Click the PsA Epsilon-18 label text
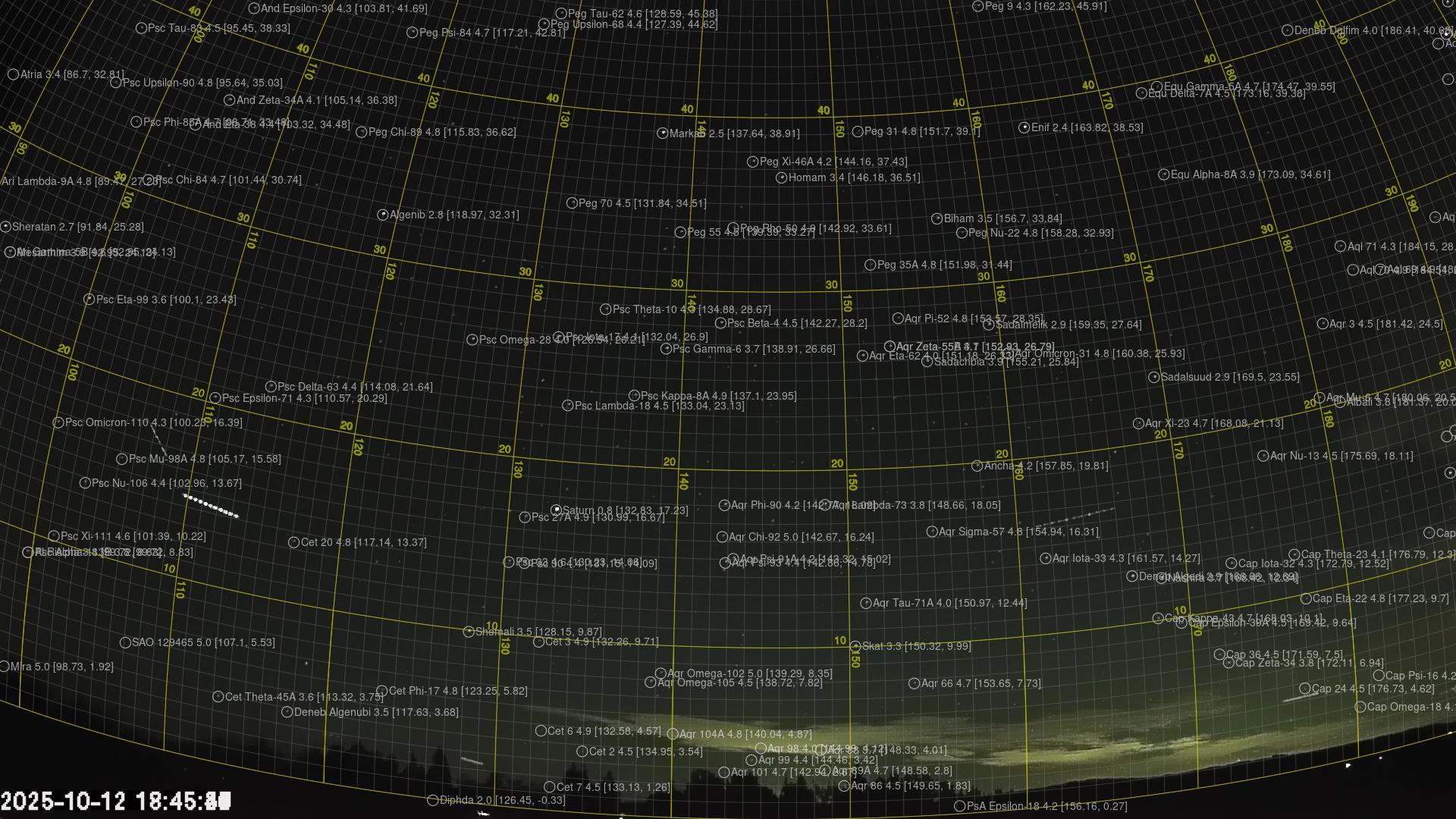 pos(1046,806)
